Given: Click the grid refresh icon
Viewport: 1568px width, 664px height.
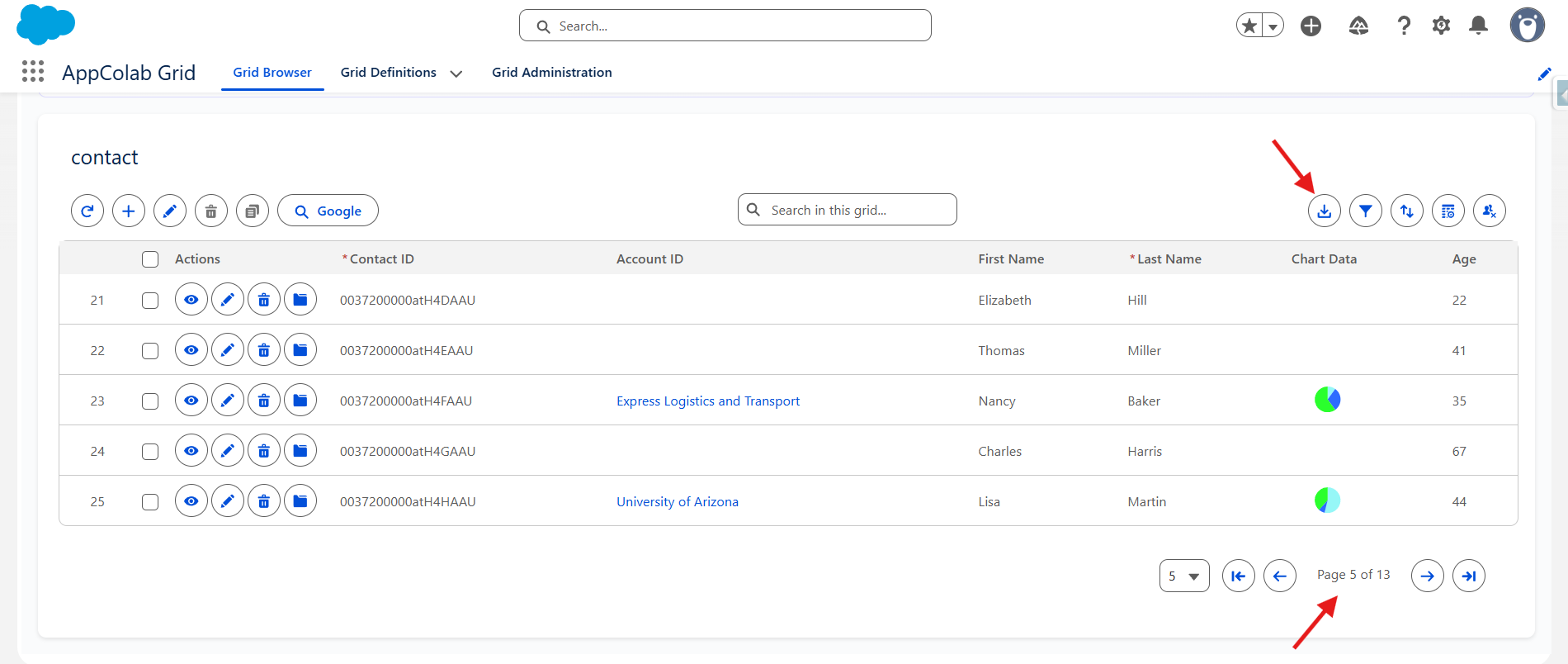Looking at the screenshot, I should point(87,211).
